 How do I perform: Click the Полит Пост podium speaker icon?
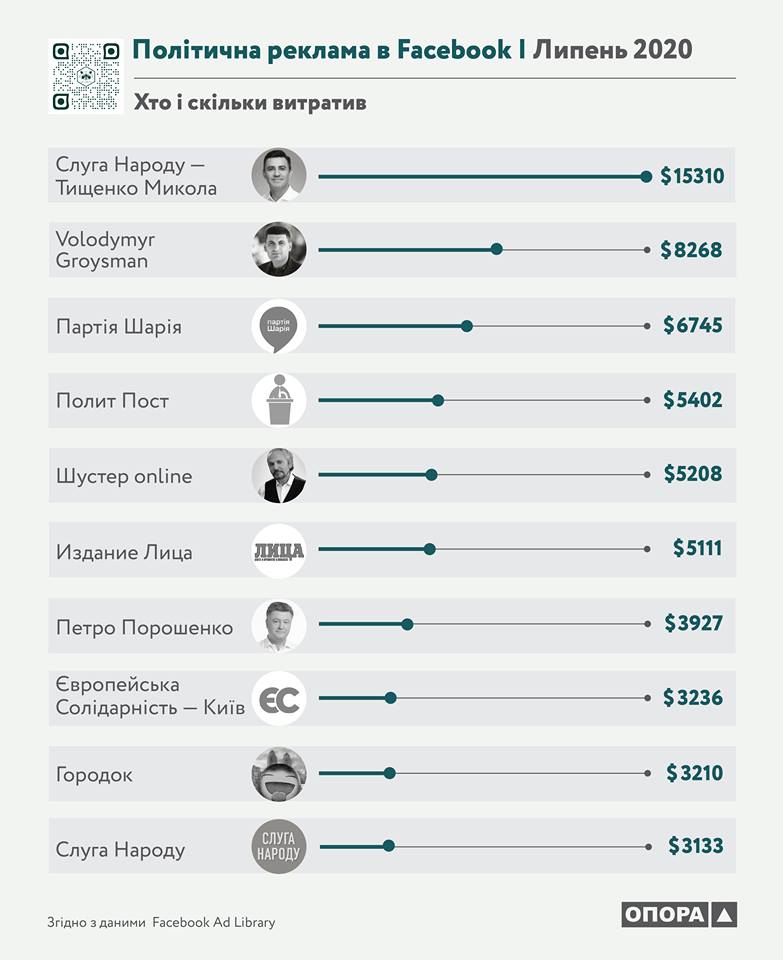pyautogui.click(x=278, y=400)
